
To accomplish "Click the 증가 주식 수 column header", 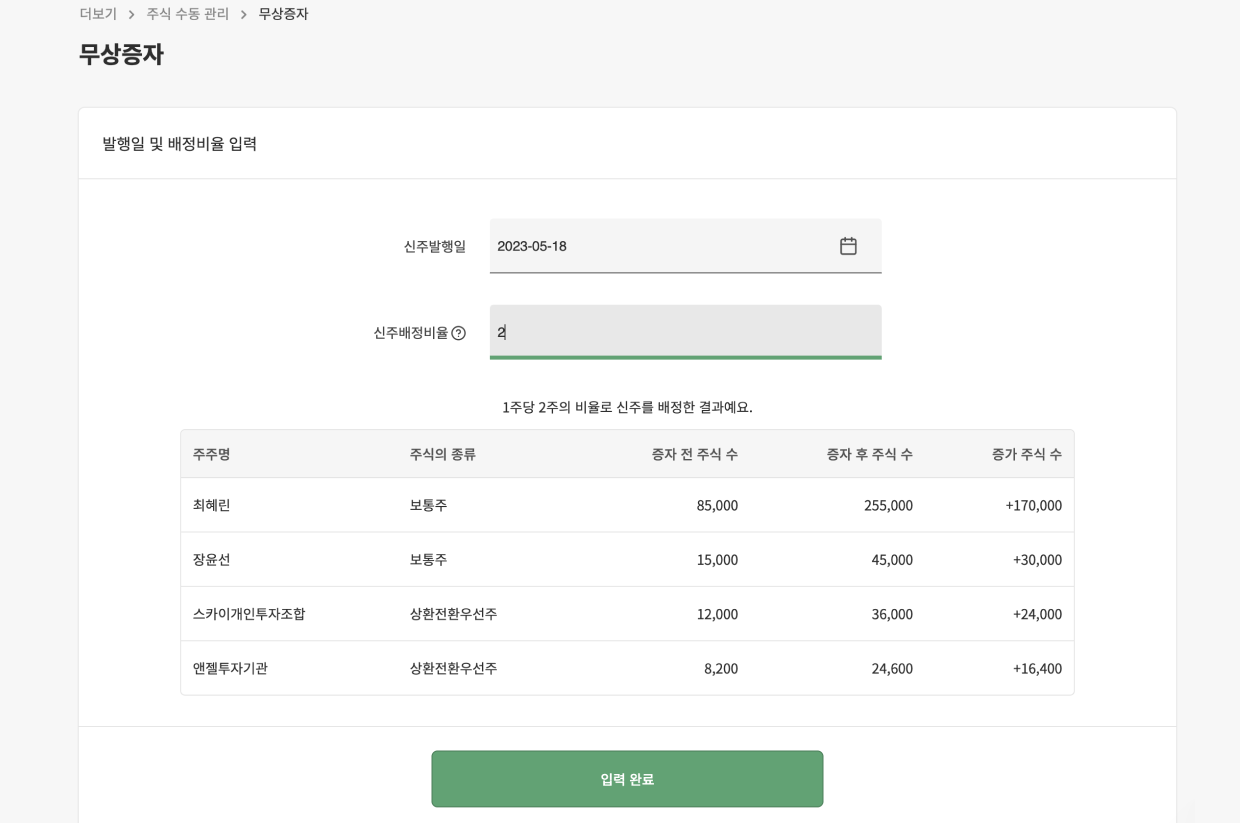I will pos(1026,454).
